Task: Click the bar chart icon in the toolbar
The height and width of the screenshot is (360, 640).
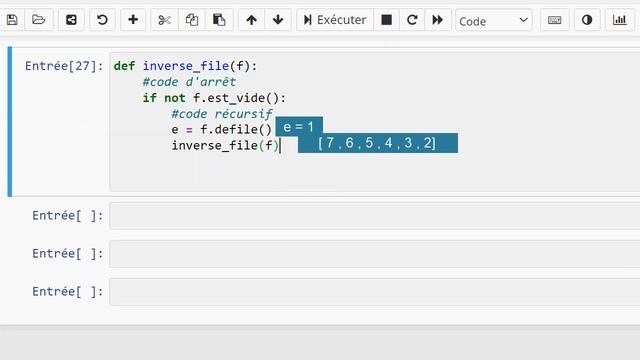Action: click(x=620, y=20)
